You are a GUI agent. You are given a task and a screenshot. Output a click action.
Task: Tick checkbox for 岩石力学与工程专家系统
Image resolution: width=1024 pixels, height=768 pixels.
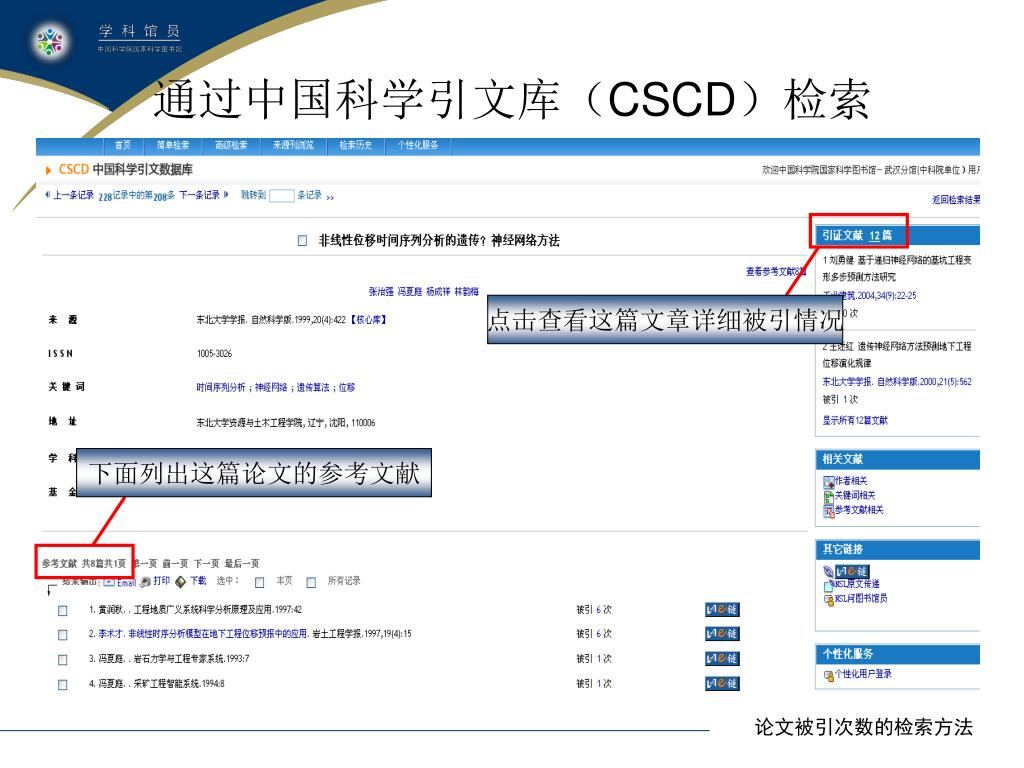pos(63,660)
